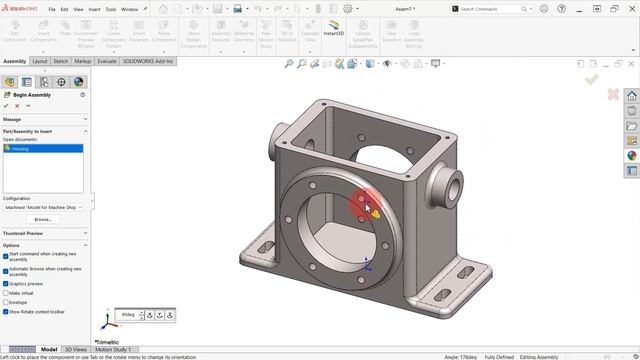
Task: Click first rotate component icon in context toolbar
Action: pos(150,315)
